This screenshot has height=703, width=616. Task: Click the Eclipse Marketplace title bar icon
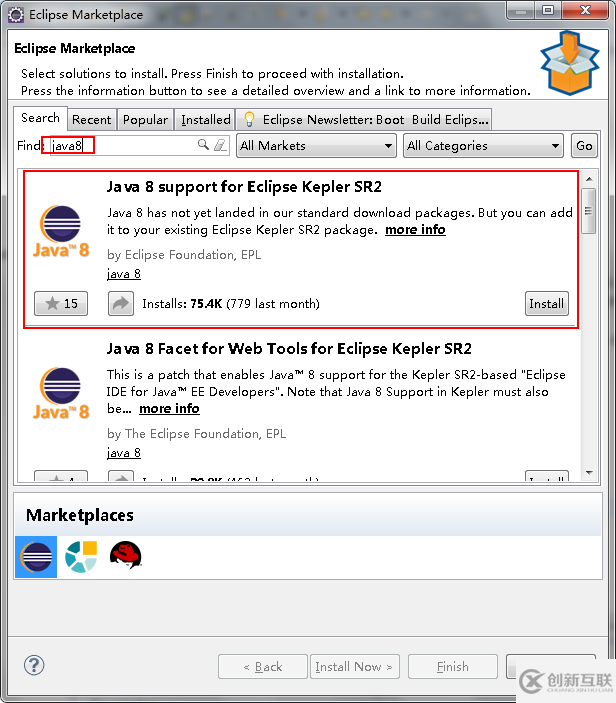coord(16,14)
